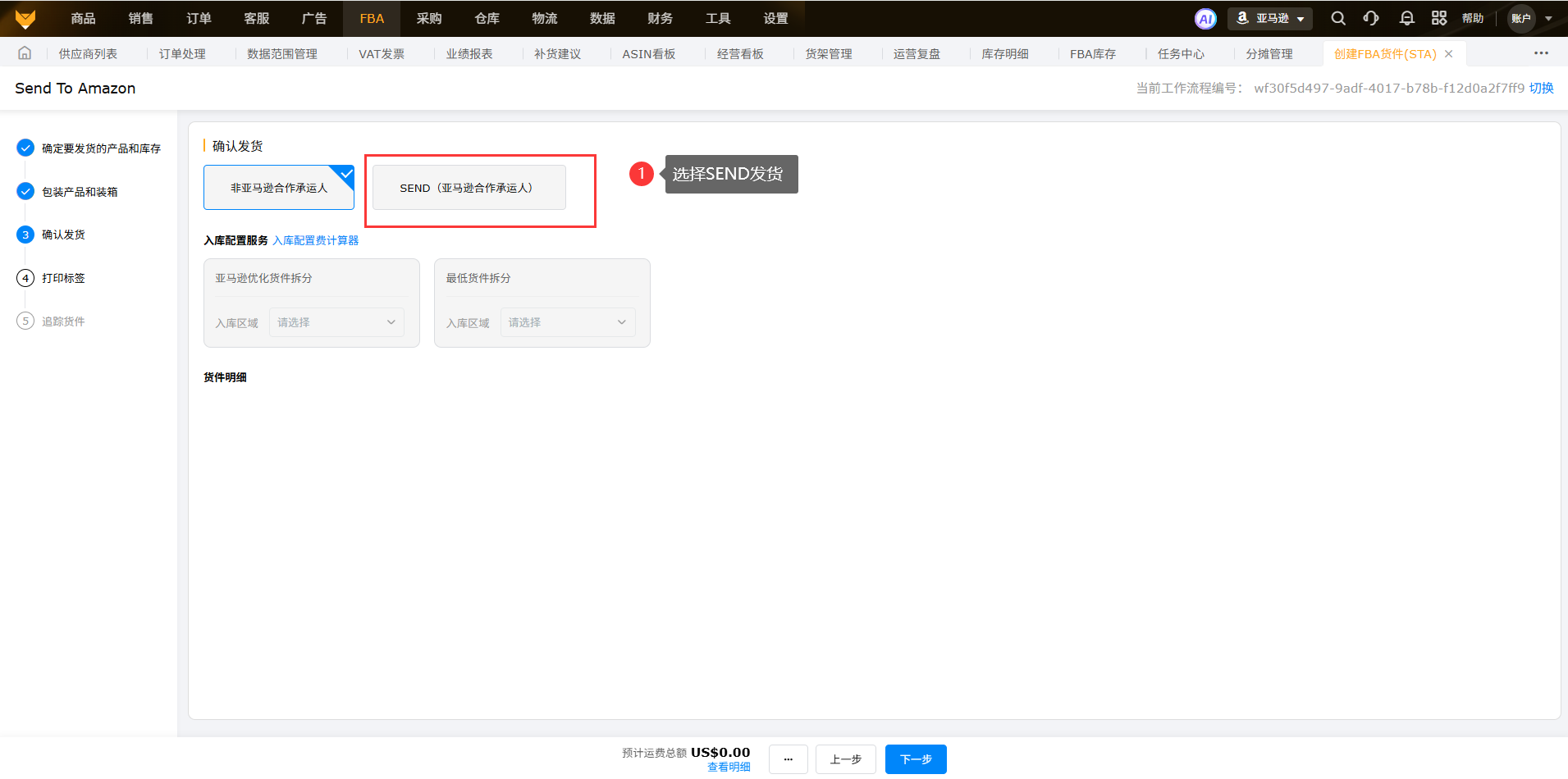The height and width of the screenshot is (779, 1568).
Task: Switch to the 经营看板 tab
Action: 740,54
